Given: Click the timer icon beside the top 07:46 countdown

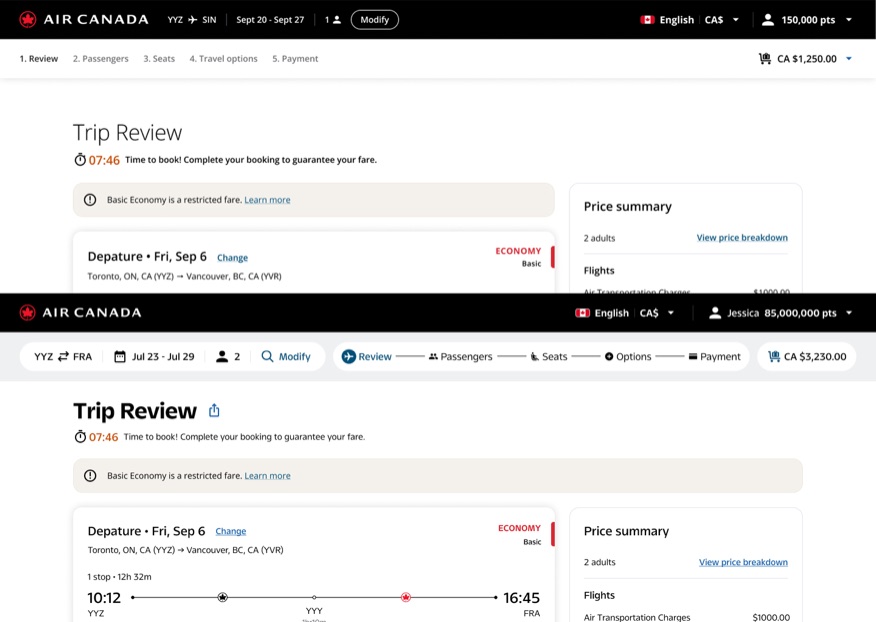Looking at the screenshot, I should [80, 160].
